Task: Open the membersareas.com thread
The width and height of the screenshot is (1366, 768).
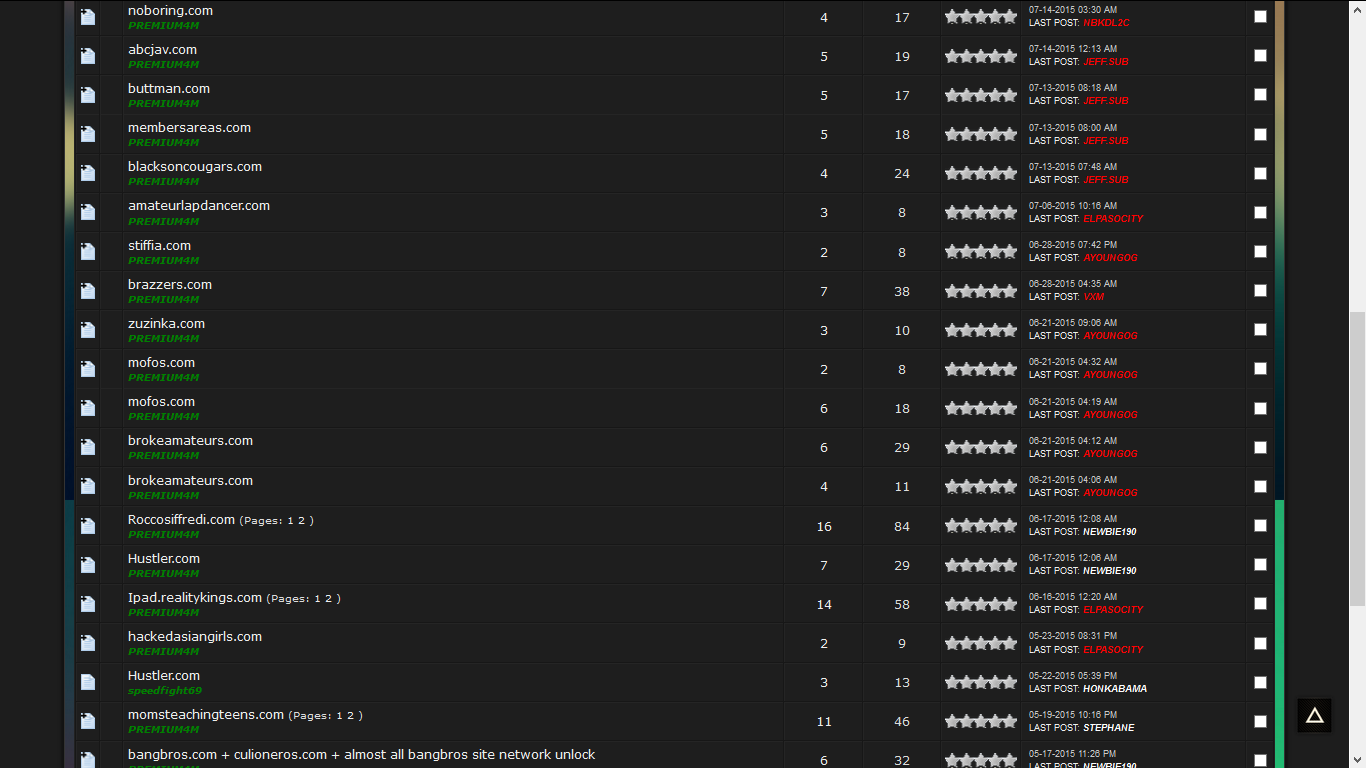Action: point(189,128)
